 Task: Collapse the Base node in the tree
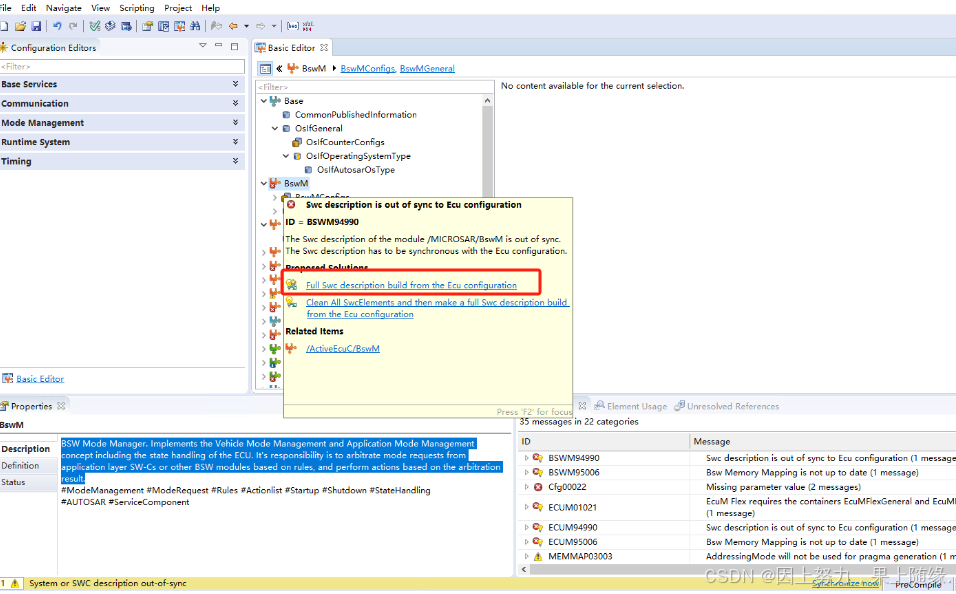[x=263, y=101]
